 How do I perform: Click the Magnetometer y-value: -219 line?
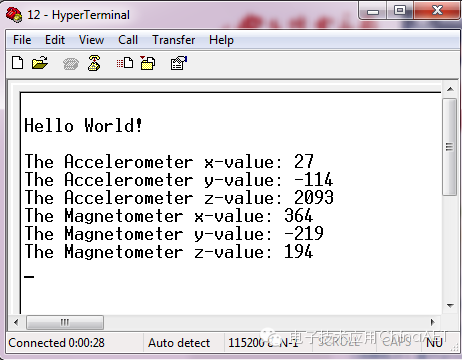(174, 234)
